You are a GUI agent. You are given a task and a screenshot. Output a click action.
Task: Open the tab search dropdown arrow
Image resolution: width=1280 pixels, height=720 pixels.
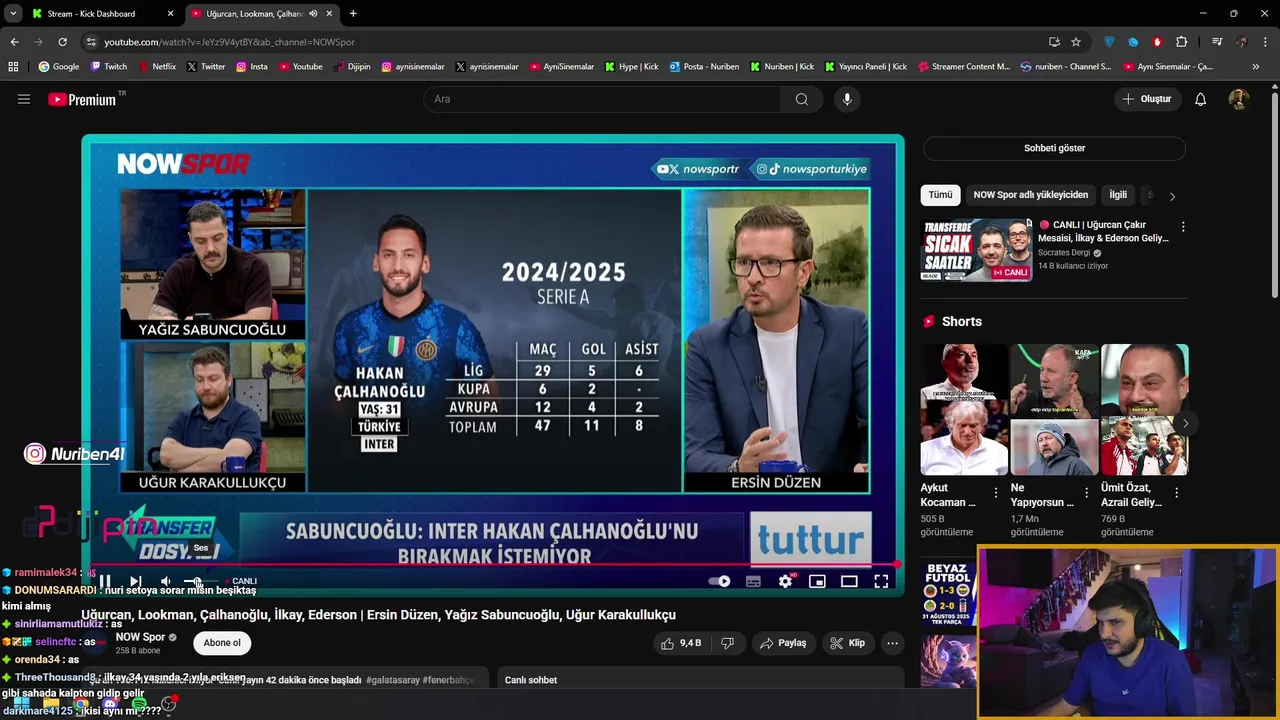tap(13, 14)
